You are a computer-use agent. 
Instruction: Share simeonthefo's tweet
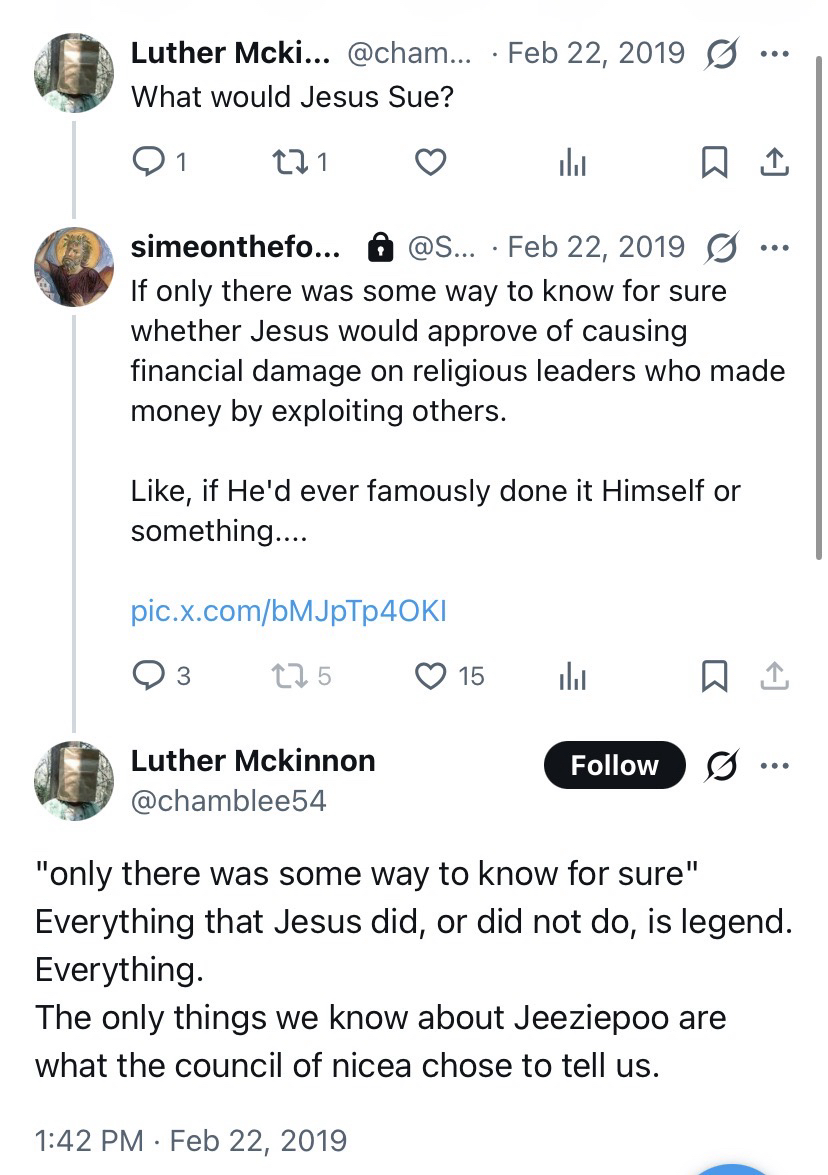(775, 676)
